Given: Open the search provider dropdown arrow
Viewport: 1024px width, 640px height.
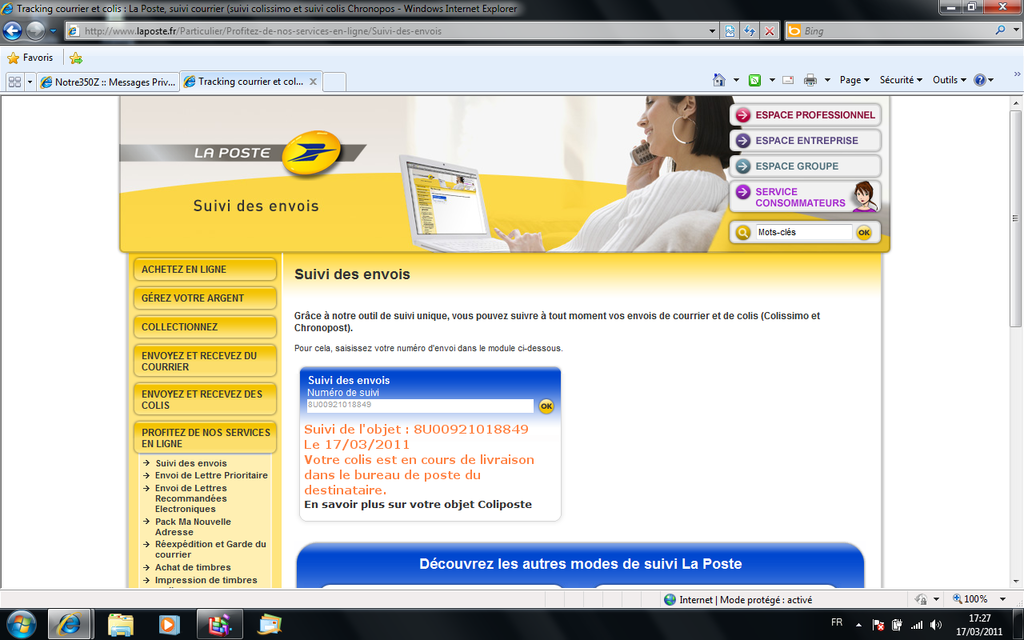Looking at the screenshot, I should 1015,31.
